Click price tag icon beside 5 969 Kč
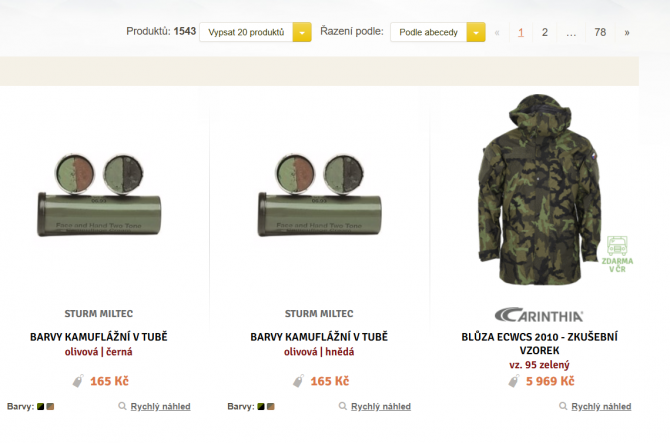670x443 pixels. pyautogui.click(x=515, y=381)
